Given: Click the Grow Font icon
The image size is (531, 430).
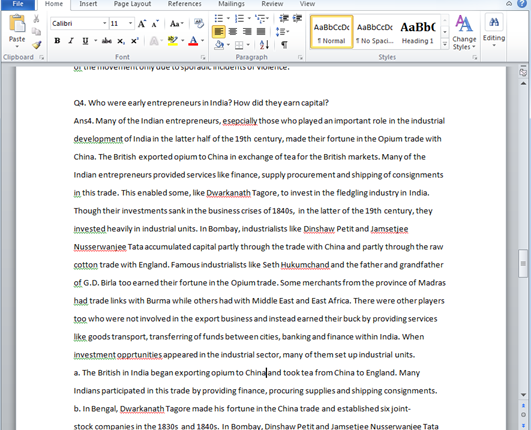Looking at the screenshot, I should tap(142, 24).
